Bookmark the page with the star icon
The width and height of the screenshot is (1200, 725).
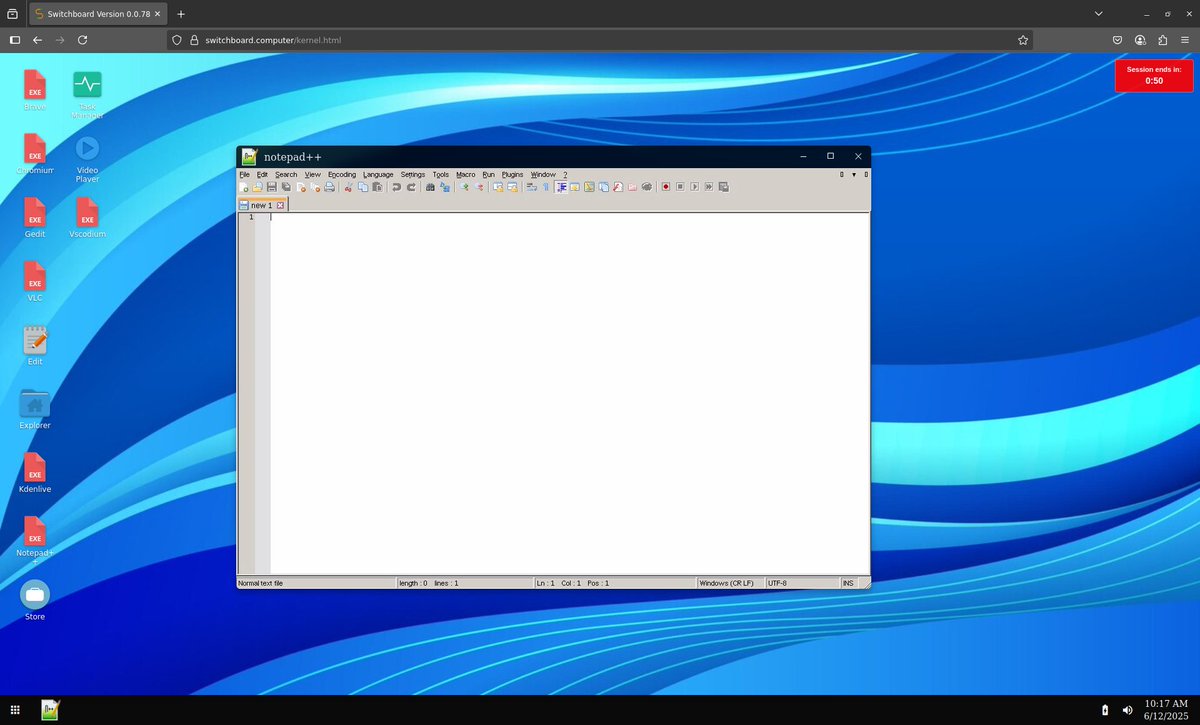coord(1022,40)
